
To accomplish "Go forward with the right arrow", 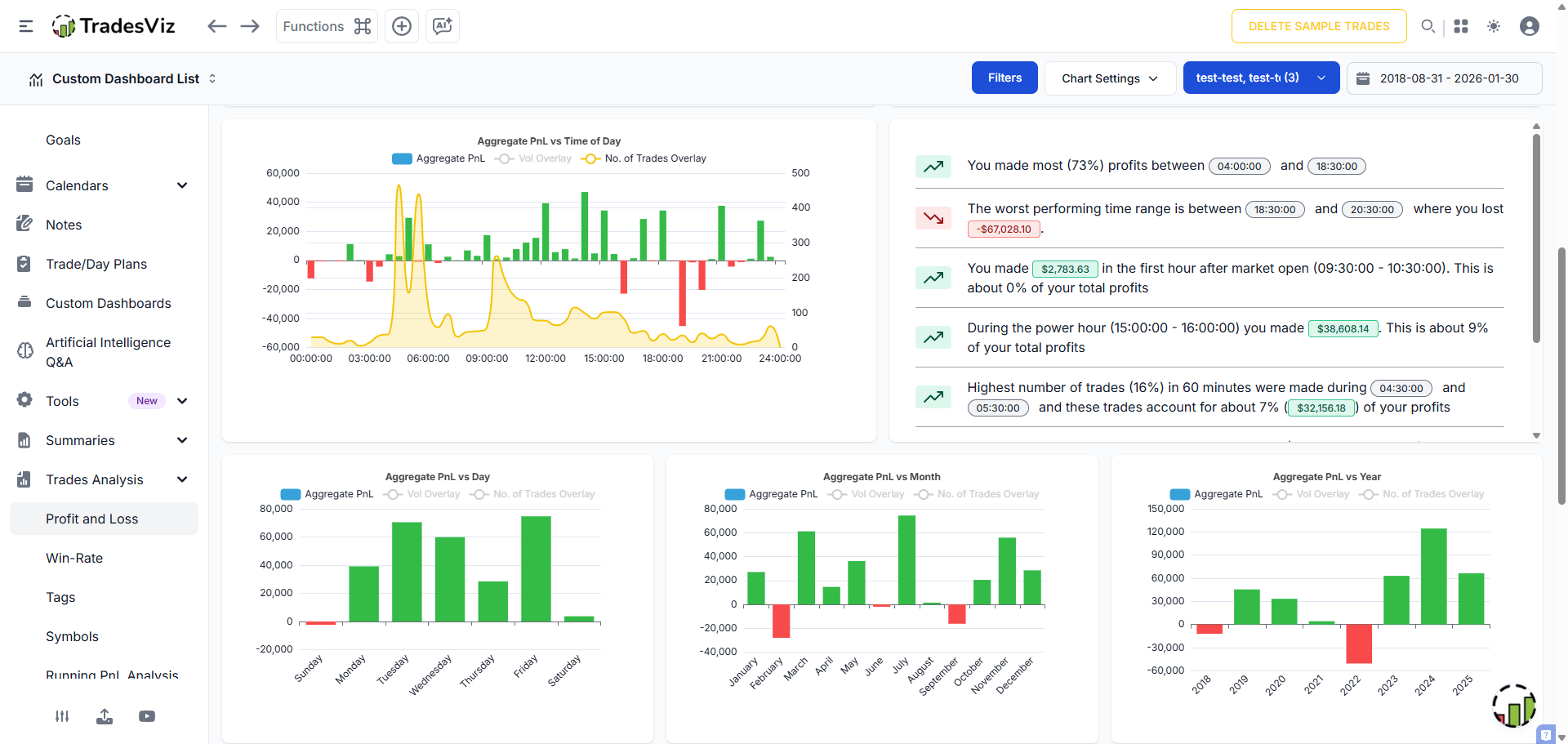I will click(250, 26).
